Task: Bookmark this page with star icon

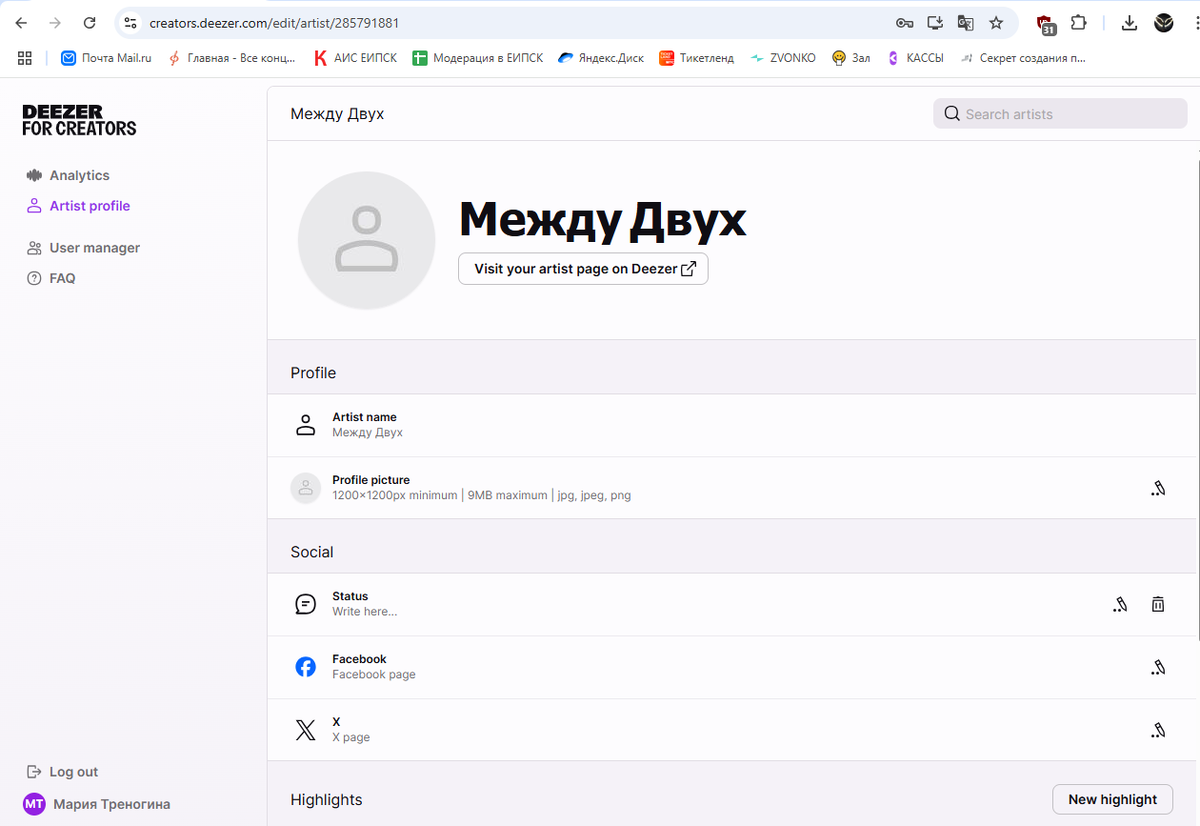Action: point(996,22)
